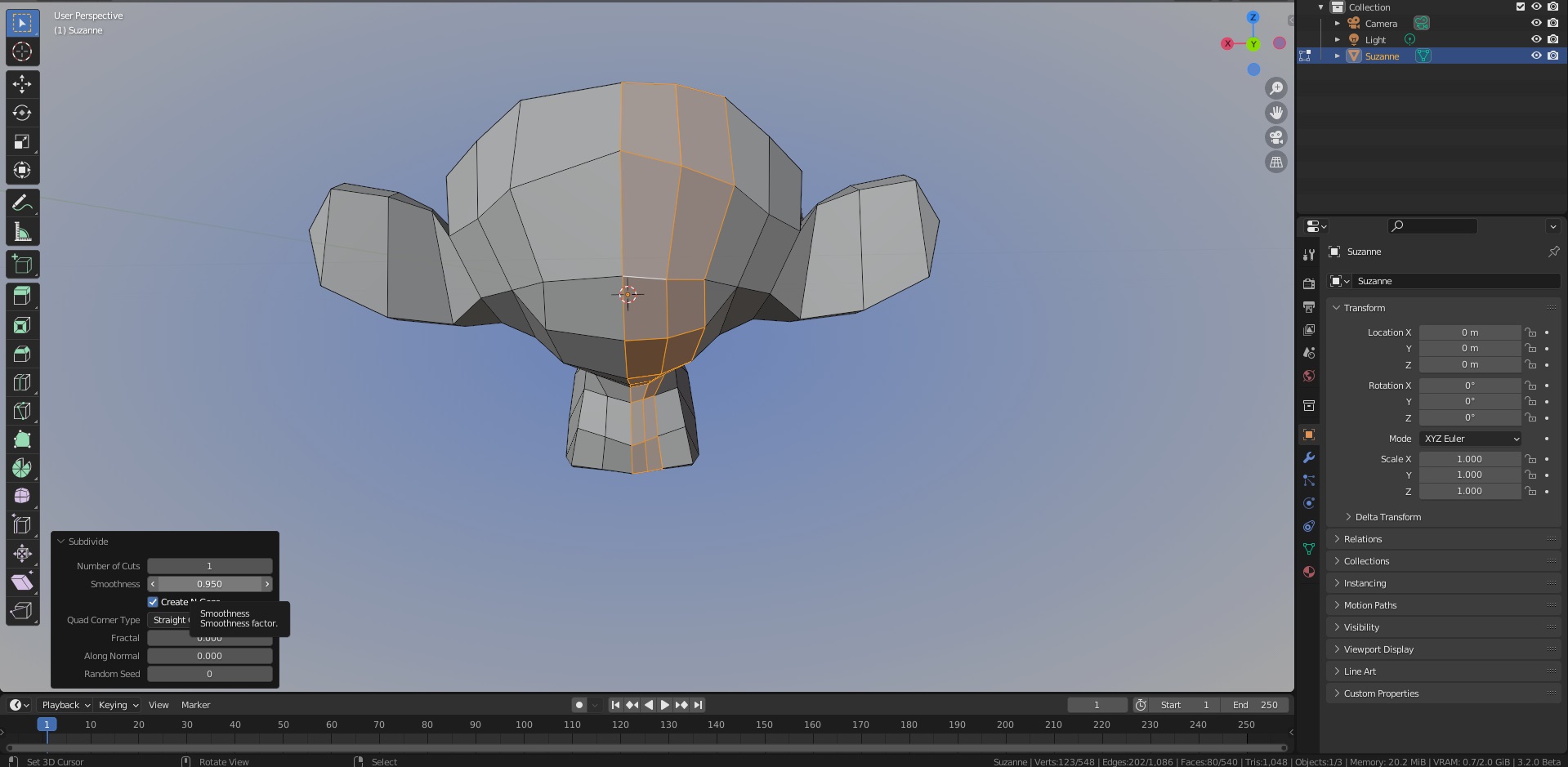The height and width of the screenshot is (767, 1568).
Task: Select the Shrink/Fatten tool
Action: click(x=22, y=554)
